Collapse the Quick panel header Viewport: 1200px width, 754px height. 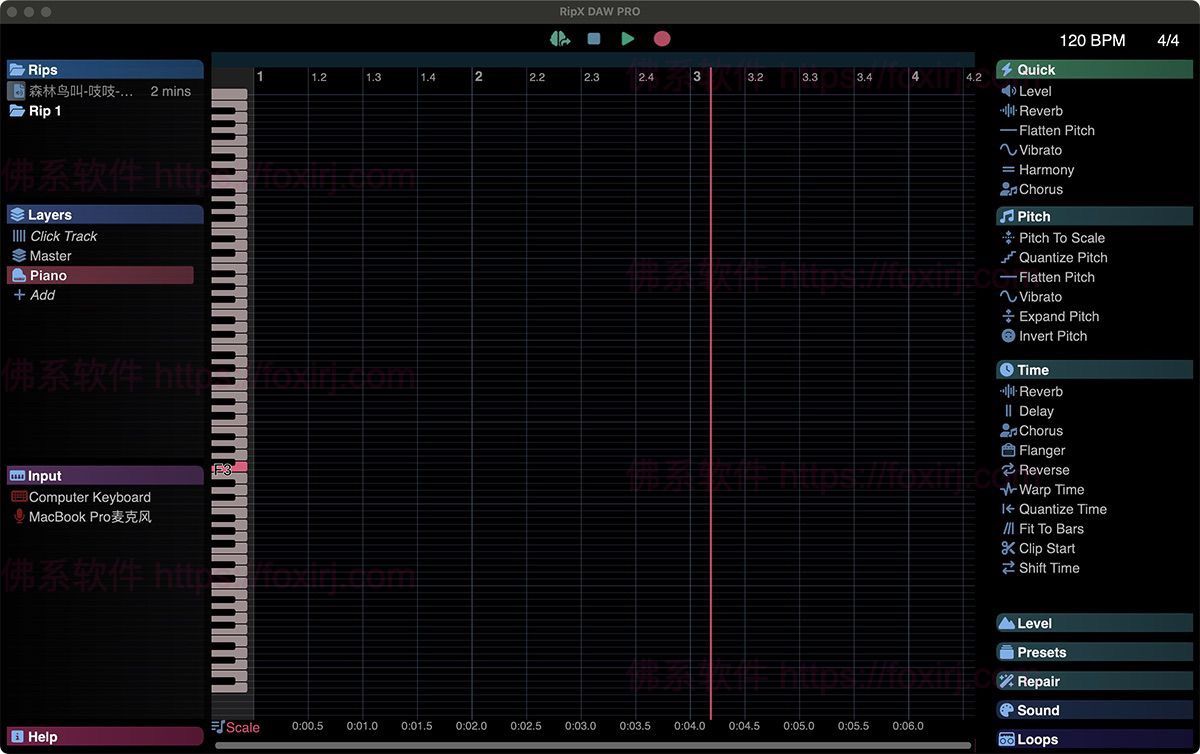1094,69
